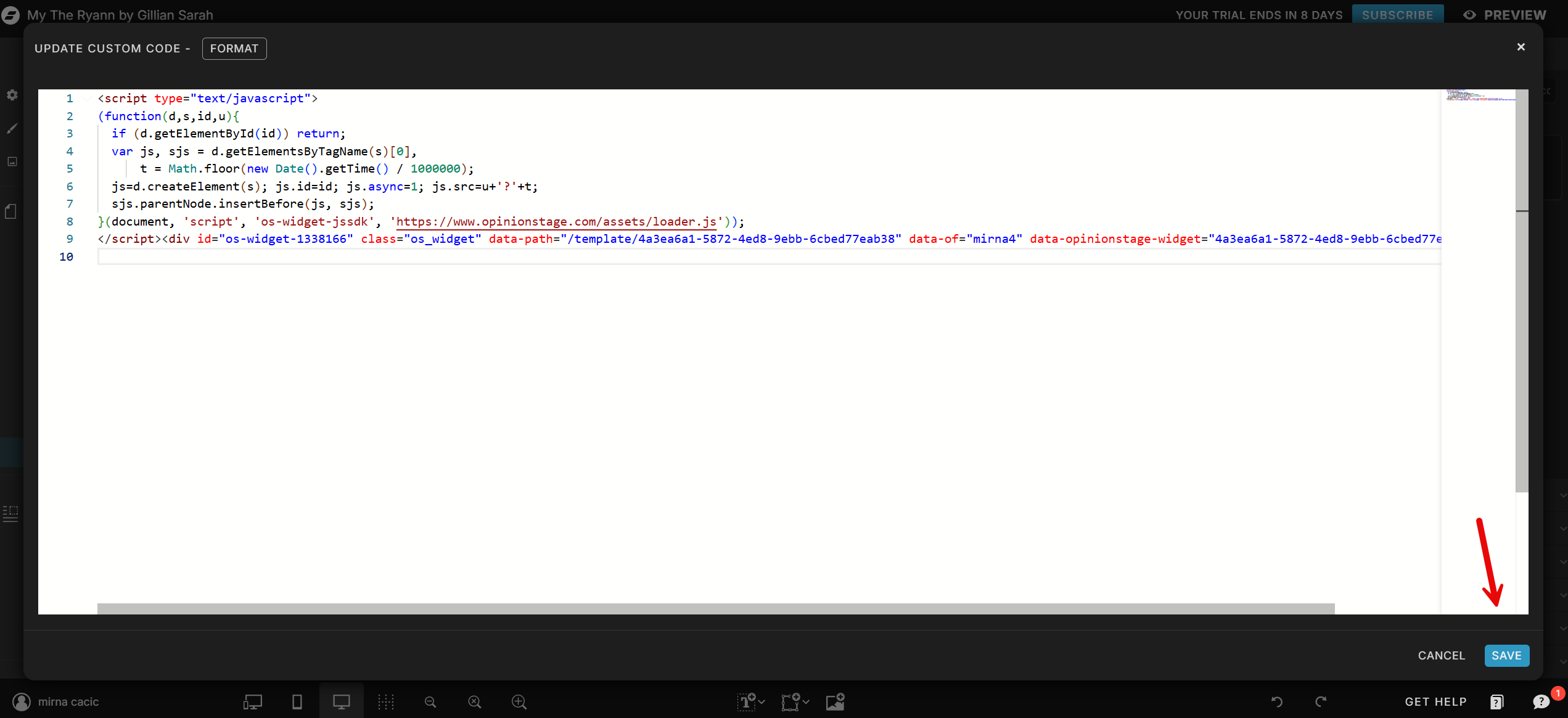Screen dimensions: 1568x718
Task: Click the horizontal scrollbar of code editor
Action: (x=715, y=608)
